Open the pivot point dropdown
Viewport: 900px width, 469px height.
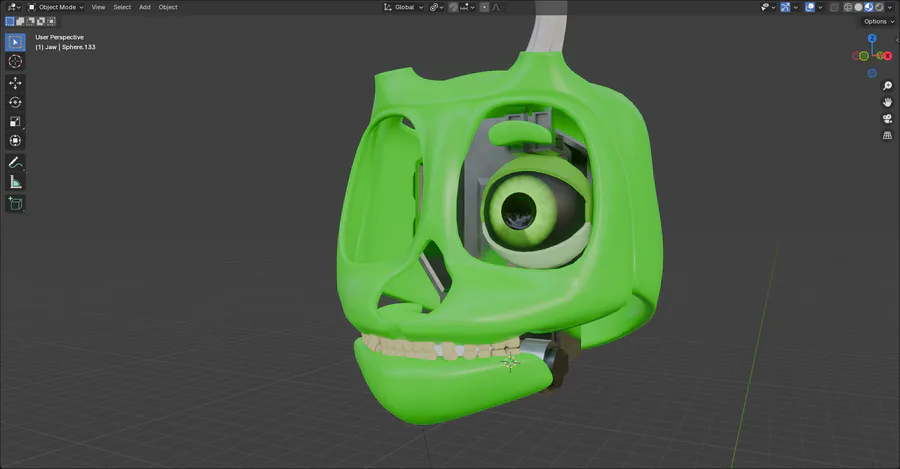[x=437, y=7]
